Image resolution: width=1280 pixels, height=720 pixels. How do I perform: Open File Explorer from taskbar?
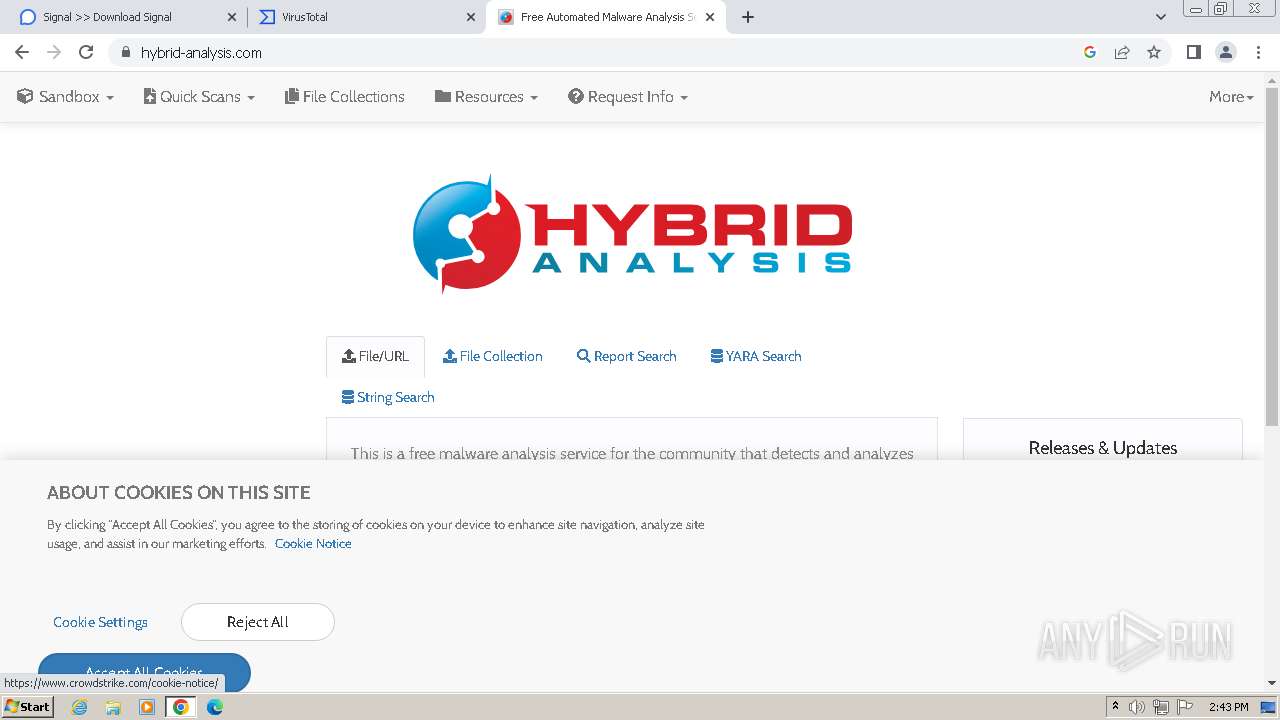pos(113,707)
